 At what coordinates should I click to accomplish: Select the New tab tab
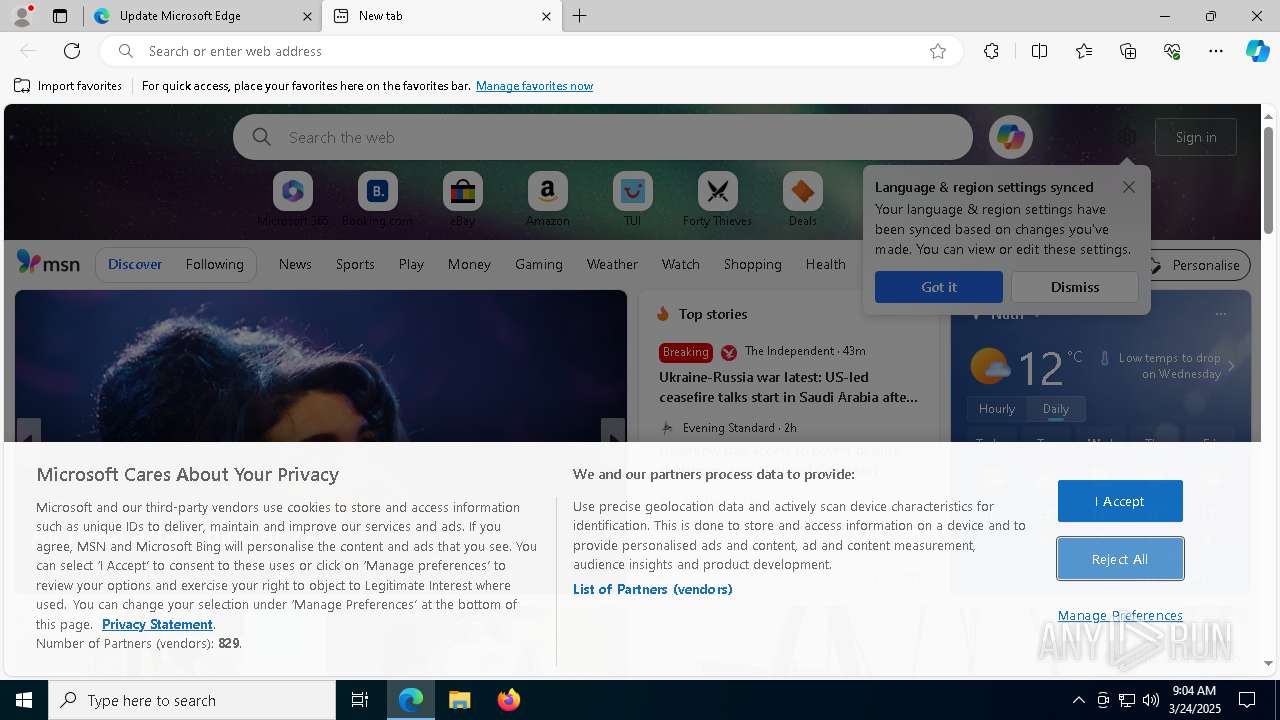[442, 16]
